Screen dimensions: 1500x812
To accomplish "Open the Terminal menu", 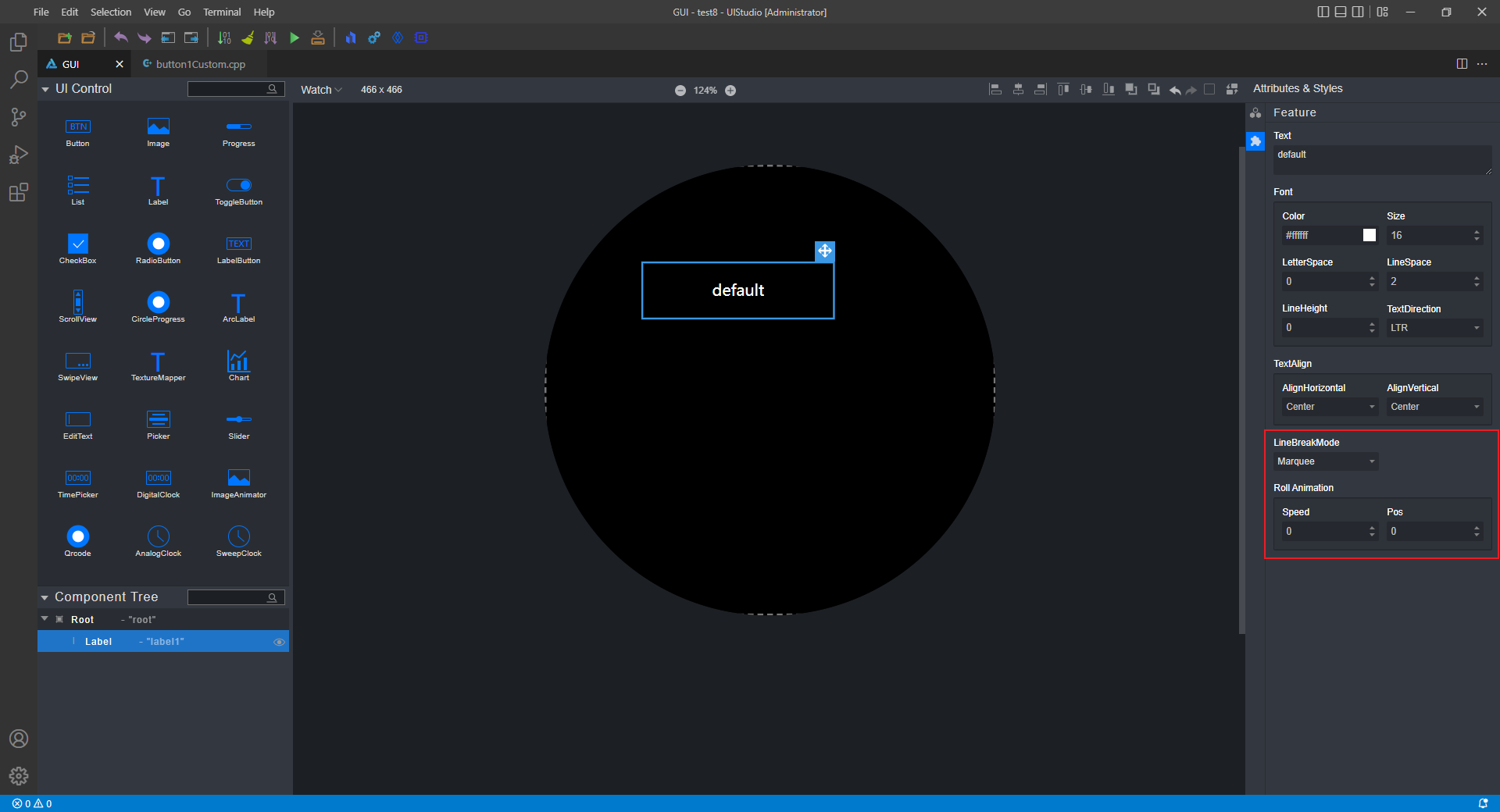I will [222, 12].
